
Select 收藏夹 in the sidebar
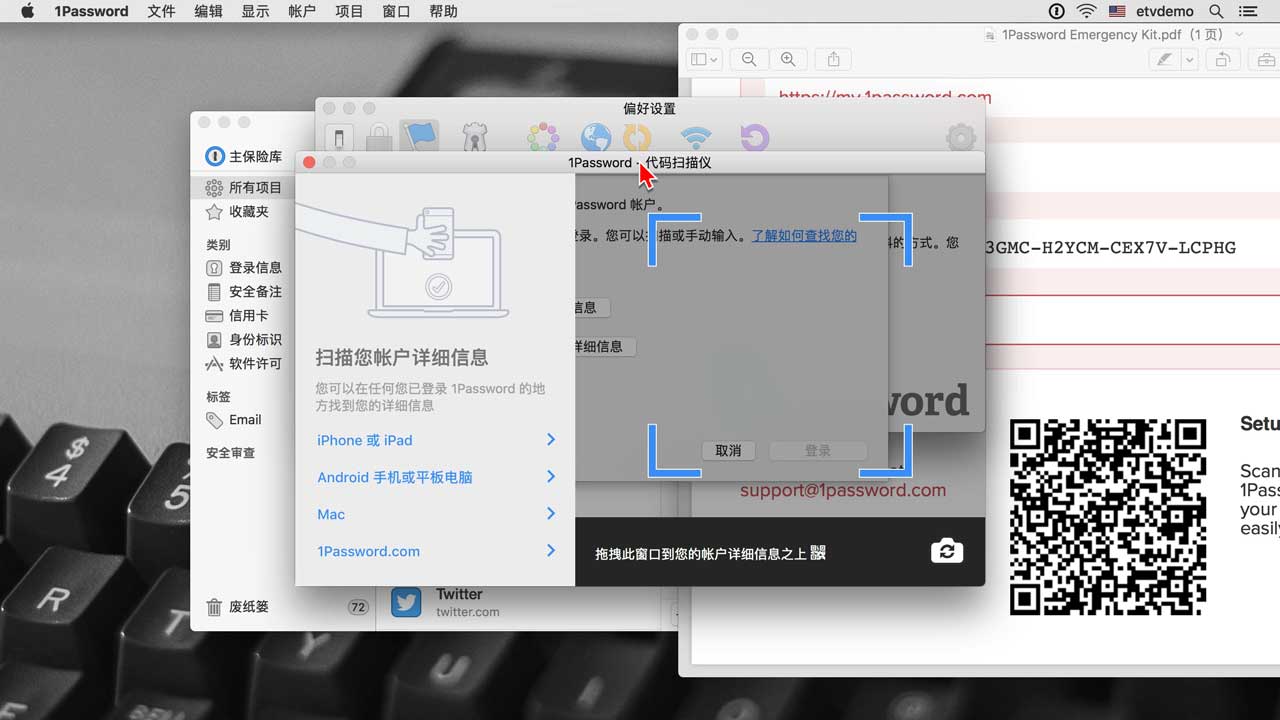pyautogui.click(x=249, y=212)
